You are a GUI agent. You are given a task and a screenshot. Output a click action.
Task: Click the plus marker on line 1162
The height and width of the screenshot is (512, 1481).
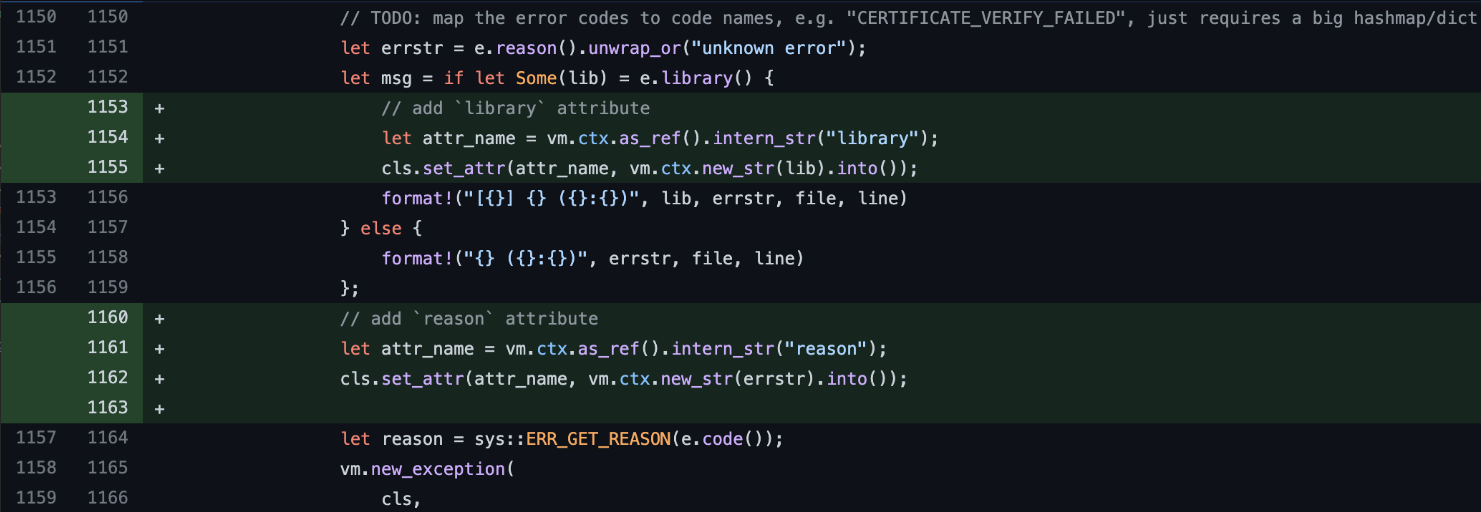pyautogui.click(x=159, y=378)
